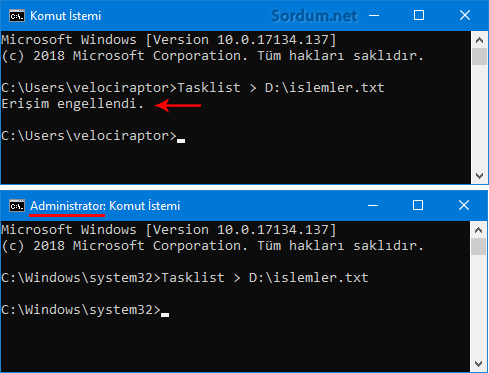The image size is (489, 373).
Task: Minimize the top Komut İstemi window
Action: coord(374,15)
